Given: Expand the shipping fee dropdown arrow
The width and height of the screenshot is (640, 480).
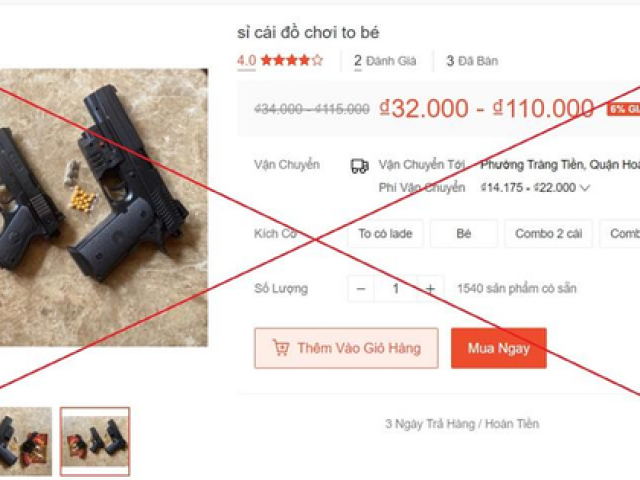Looking at the screenshot, I should [584, 188].
